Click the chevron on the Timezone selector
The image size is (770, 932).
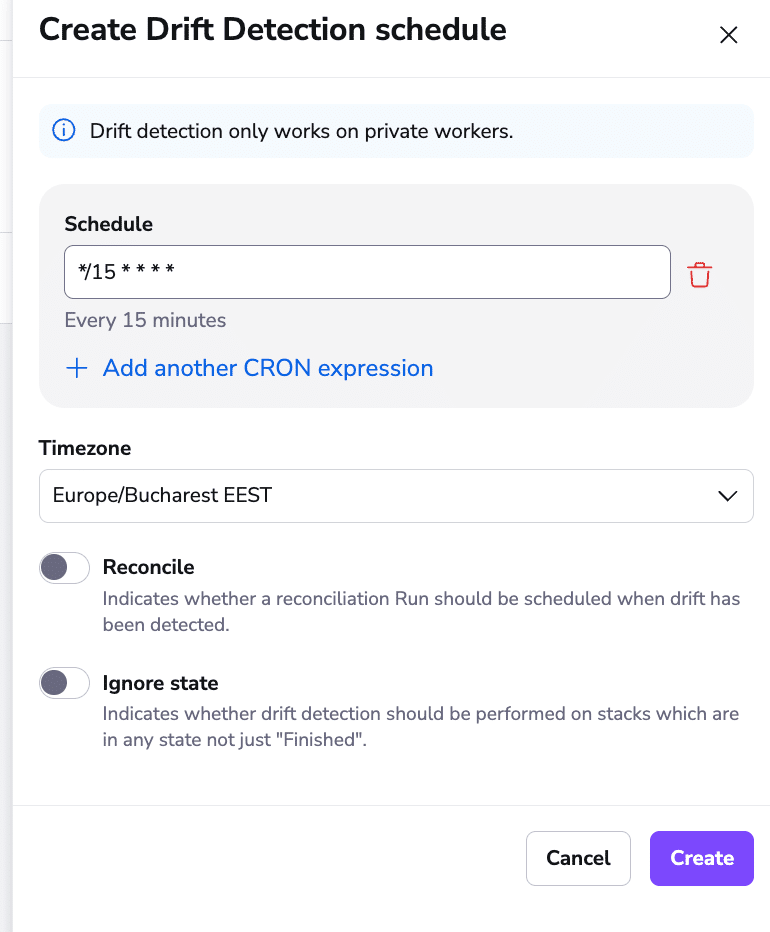click(x=728, y=495)
